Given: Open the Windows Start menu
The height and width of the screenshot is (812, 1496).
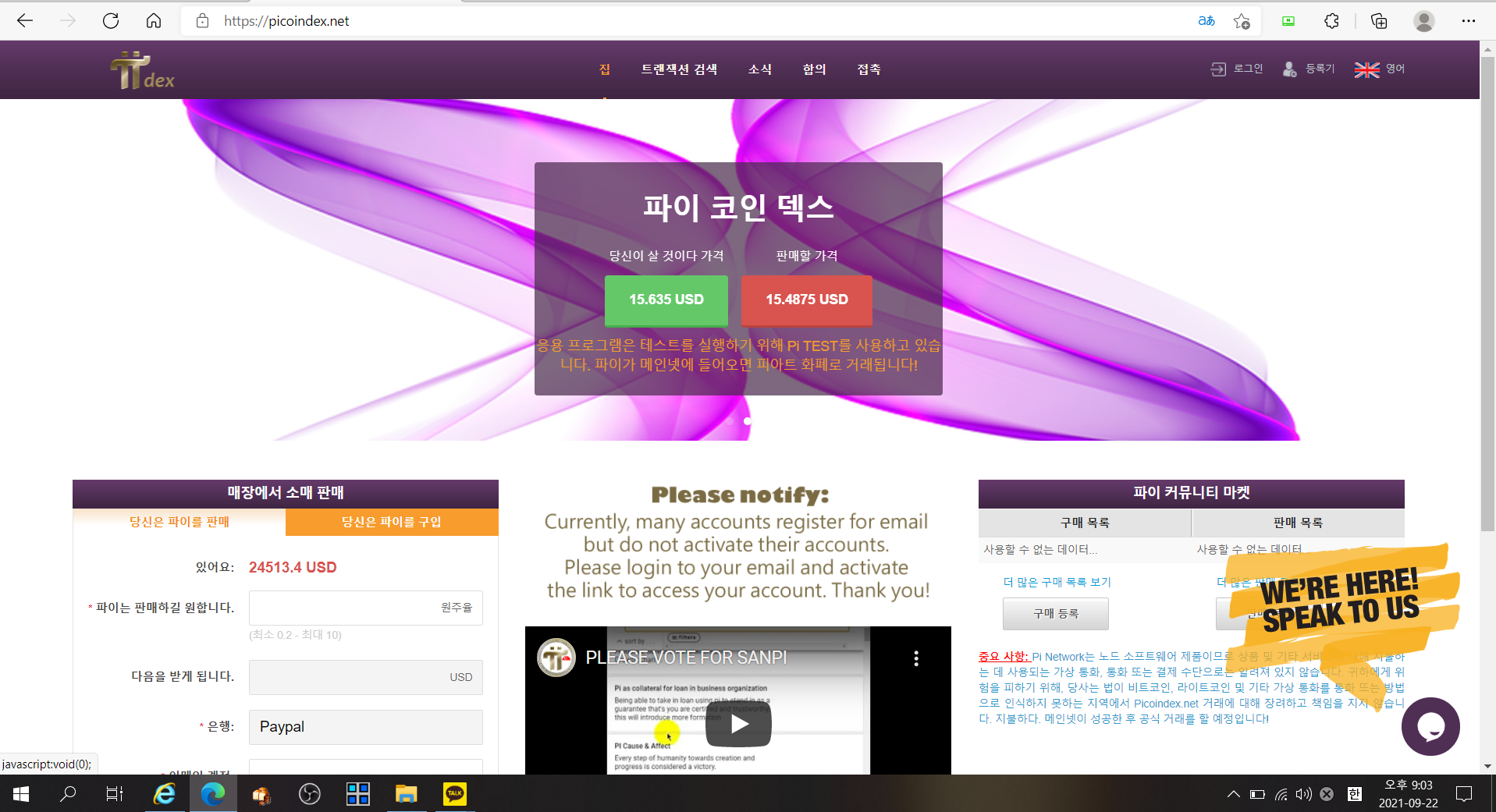Looking at the screenshot, I should (x=21, y=794).
